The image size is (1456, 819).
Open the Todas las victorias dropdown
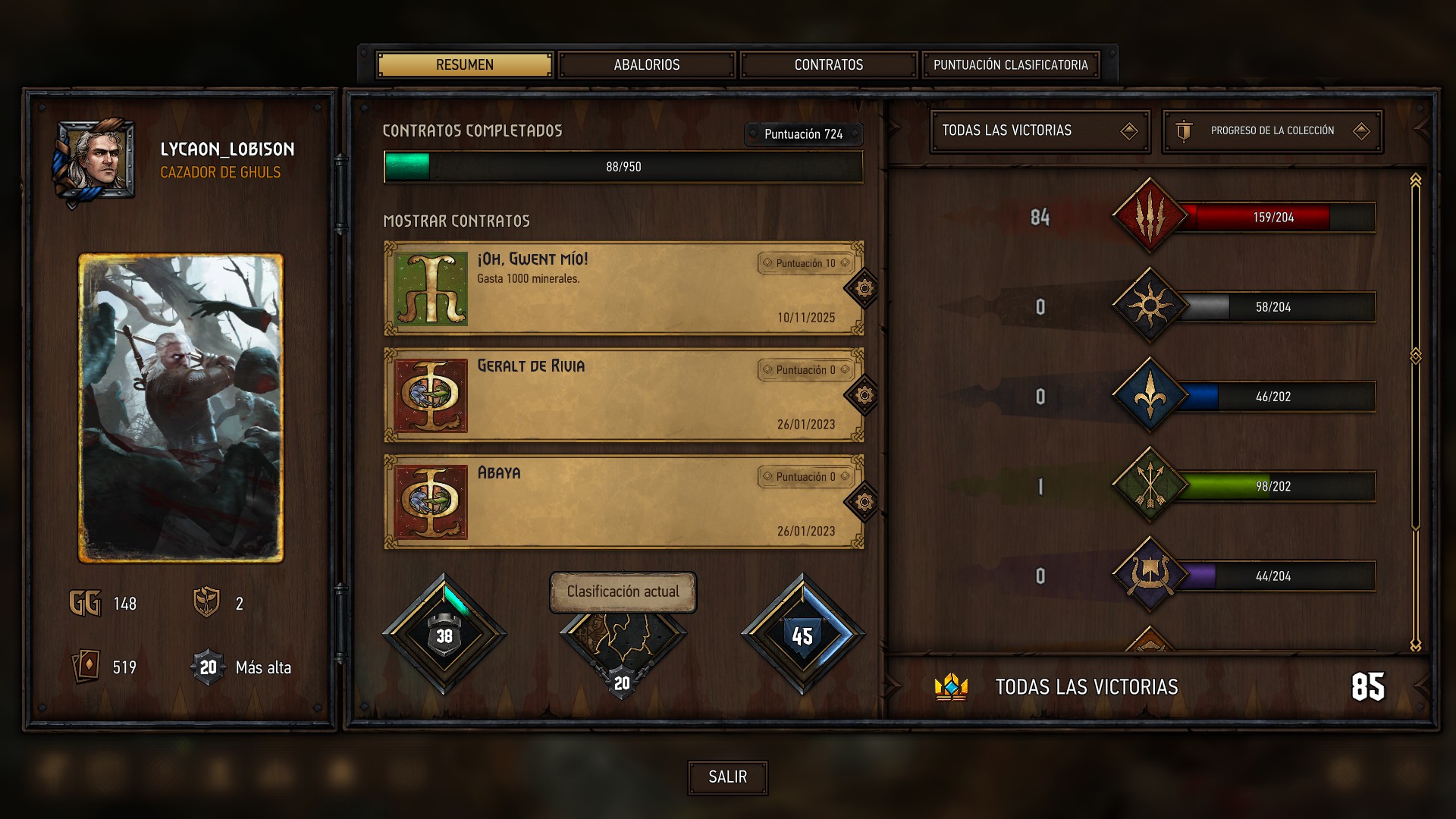click(1040, 131)
